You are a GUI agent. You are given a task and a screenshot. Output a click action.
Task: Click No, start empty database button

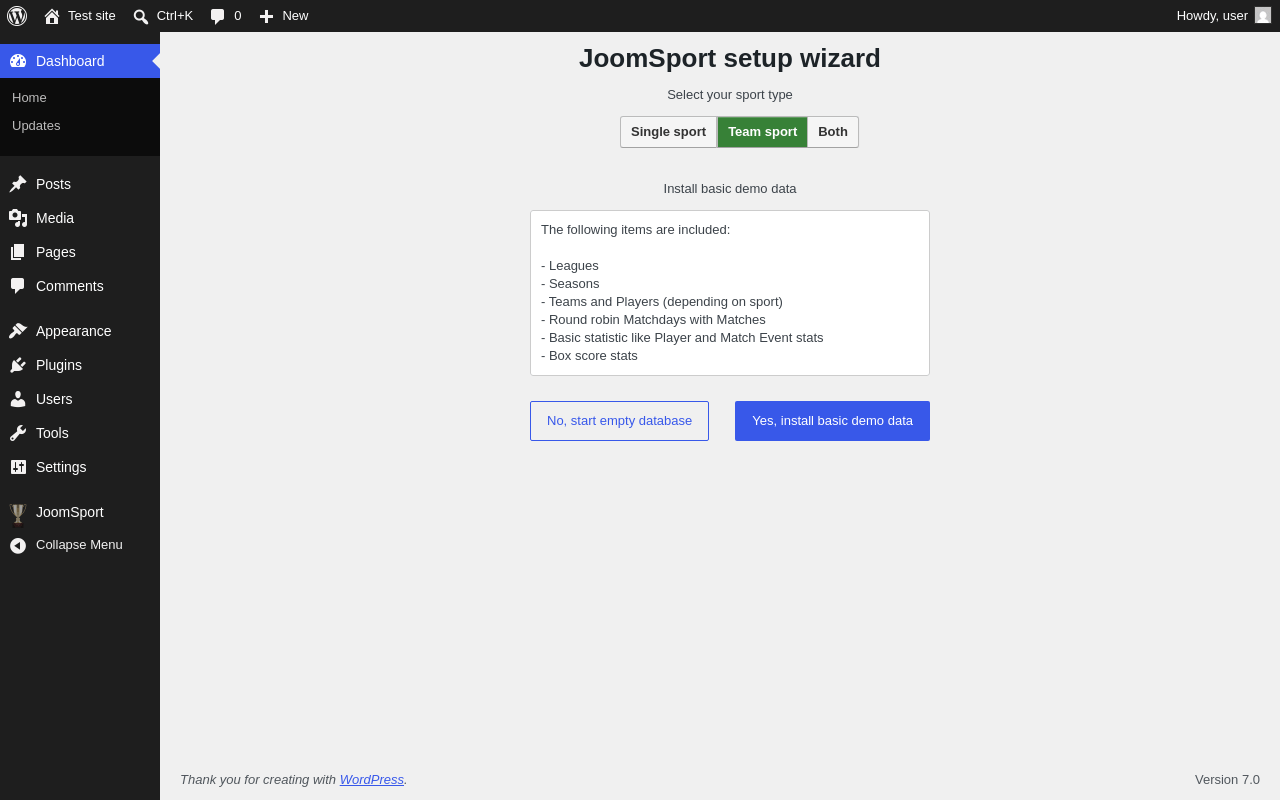619,421
